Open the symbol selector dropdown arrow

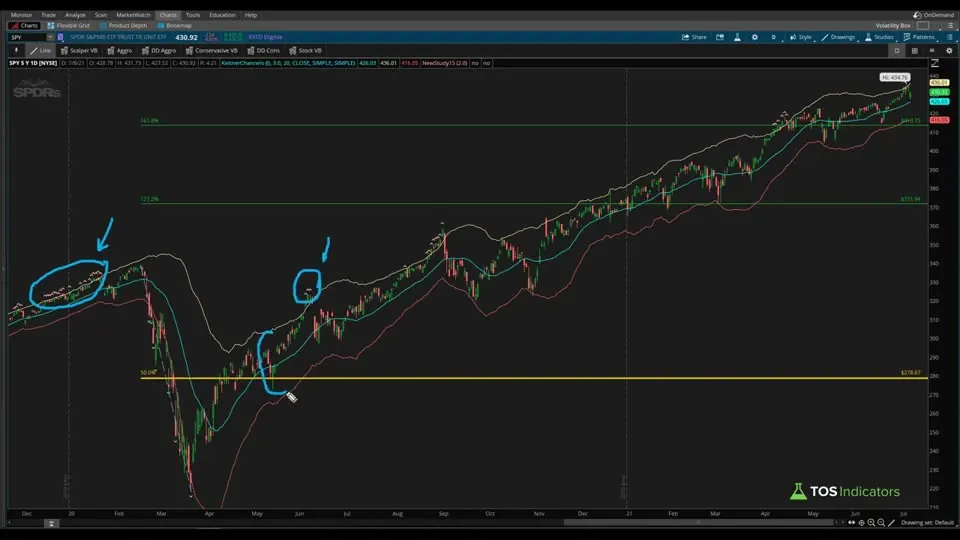click(50, 37)
